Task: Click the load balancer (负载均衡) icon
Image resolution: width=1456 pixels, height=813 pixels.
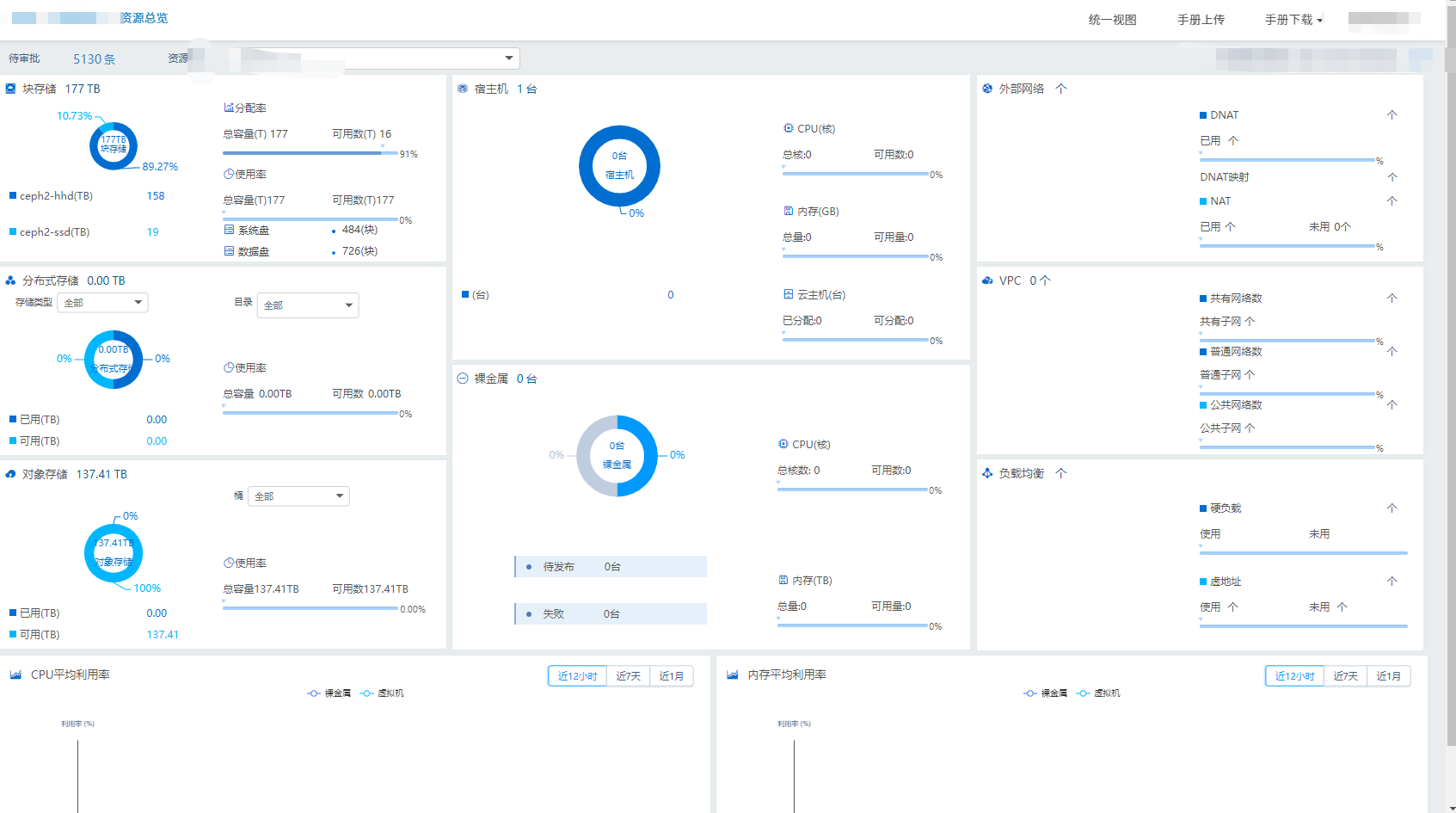Action: tap(987, 473)
